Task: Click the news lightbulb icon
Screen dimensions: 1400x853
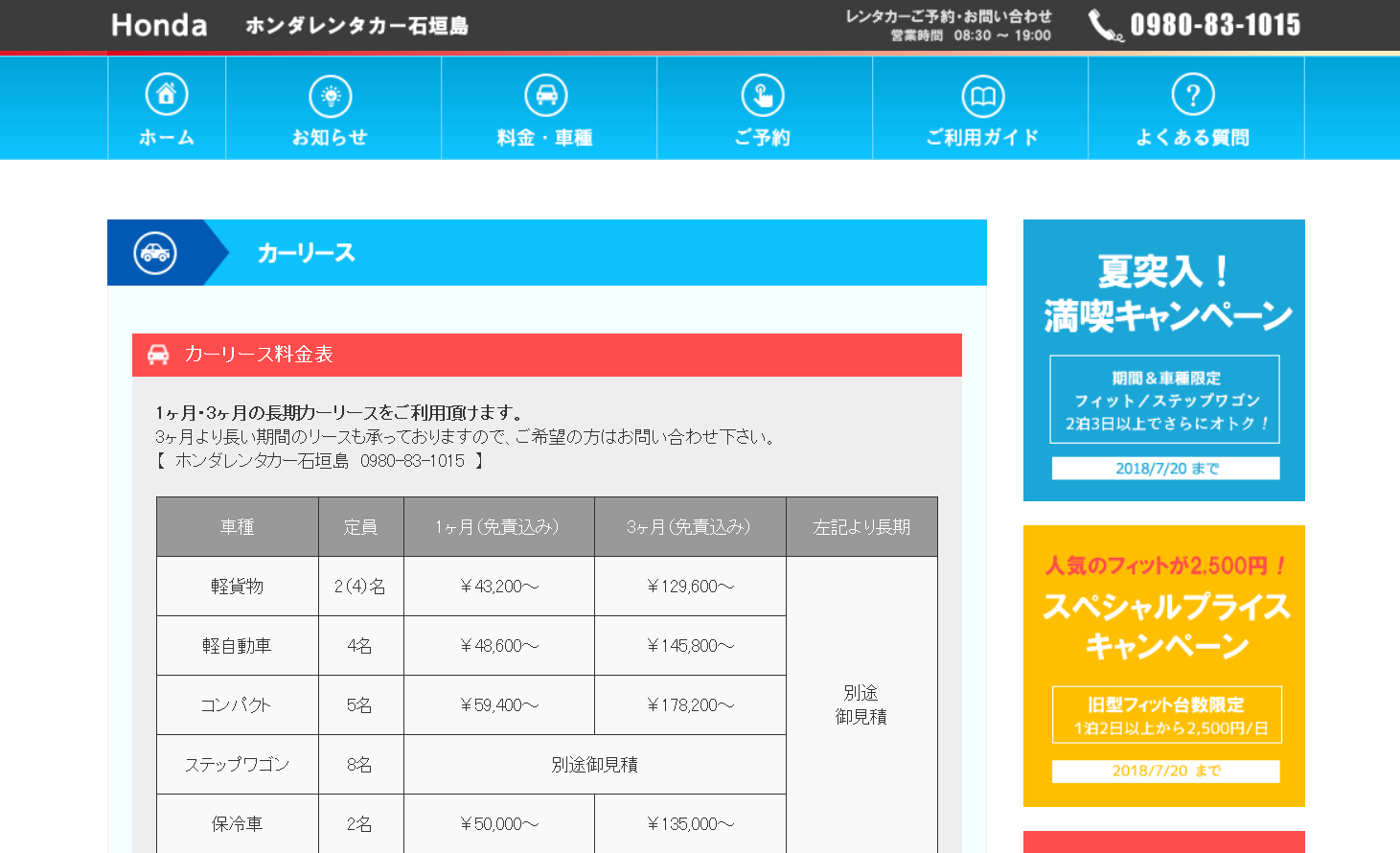Action: tap(331, 96)
